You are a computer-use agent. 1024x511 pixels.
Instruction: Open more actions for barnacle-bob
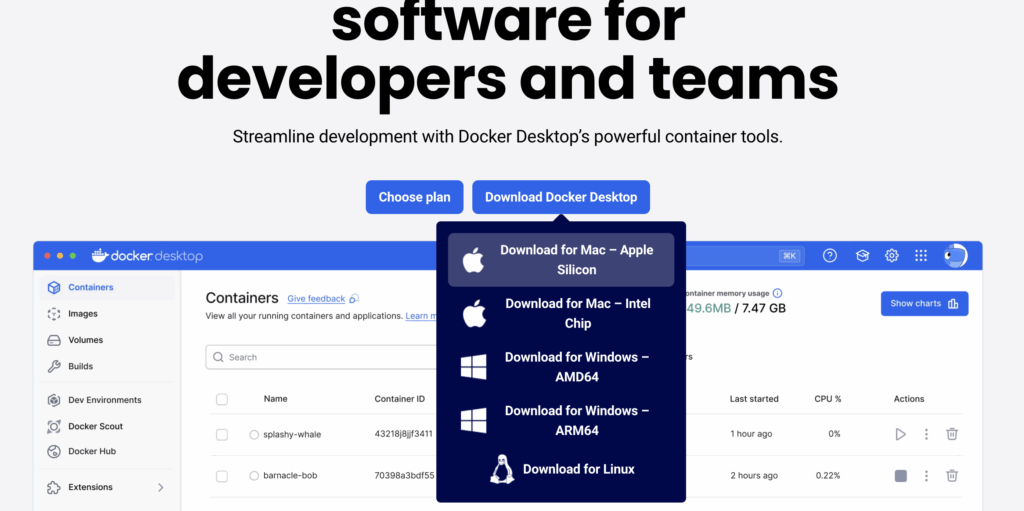[926, 476]
